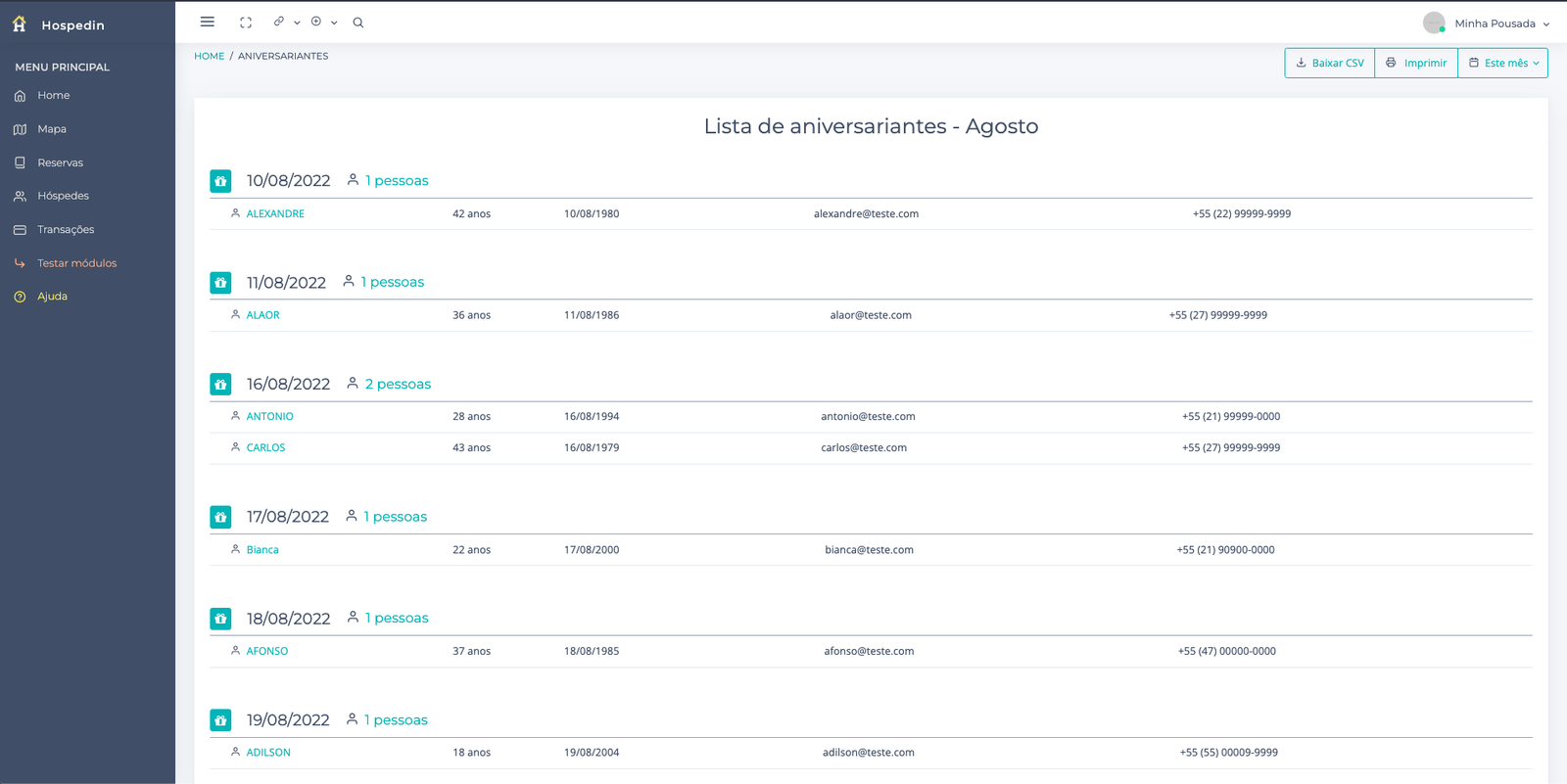Click the gift icon beside 19/08/2022
Image resolution: width=1567 pixels, height=784 pixels.
tap(220, 720)
